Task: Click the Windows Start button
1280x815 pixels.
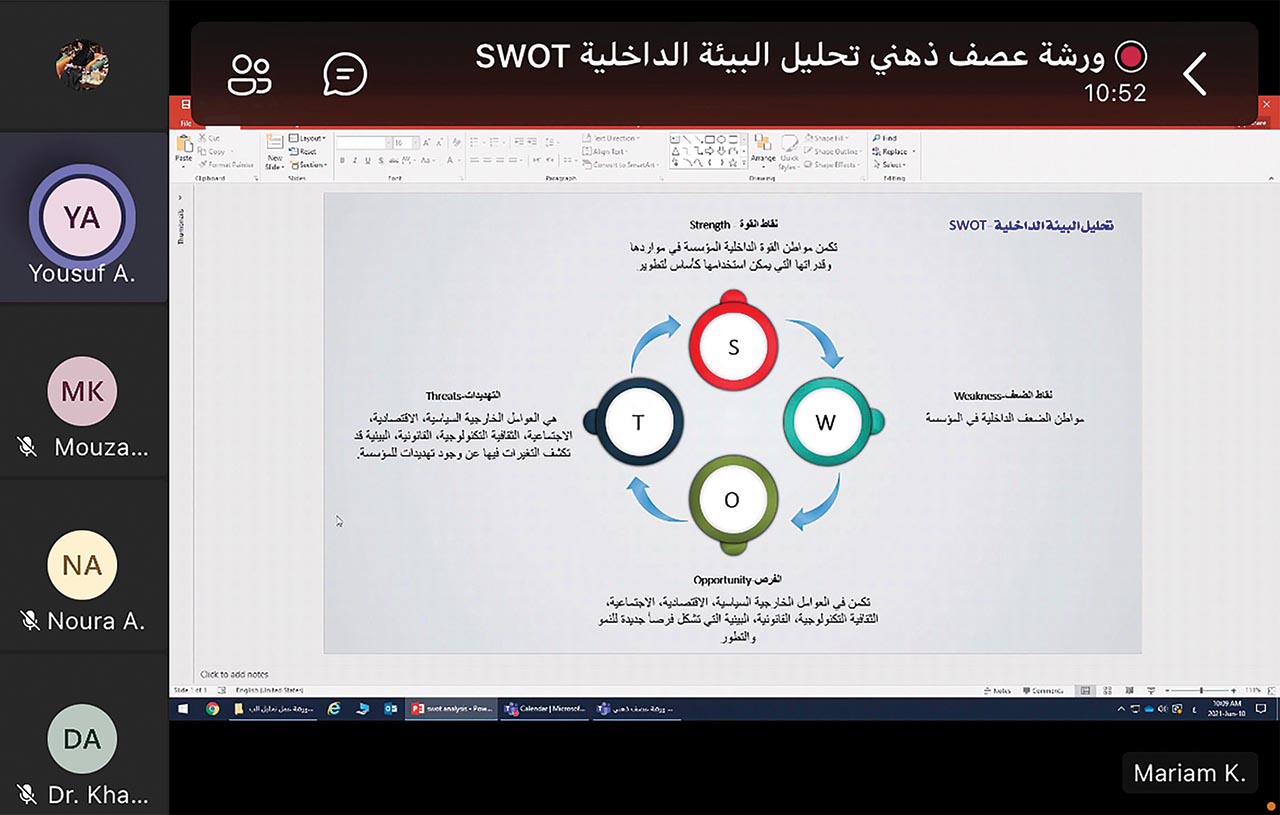Action: [183, 708]
